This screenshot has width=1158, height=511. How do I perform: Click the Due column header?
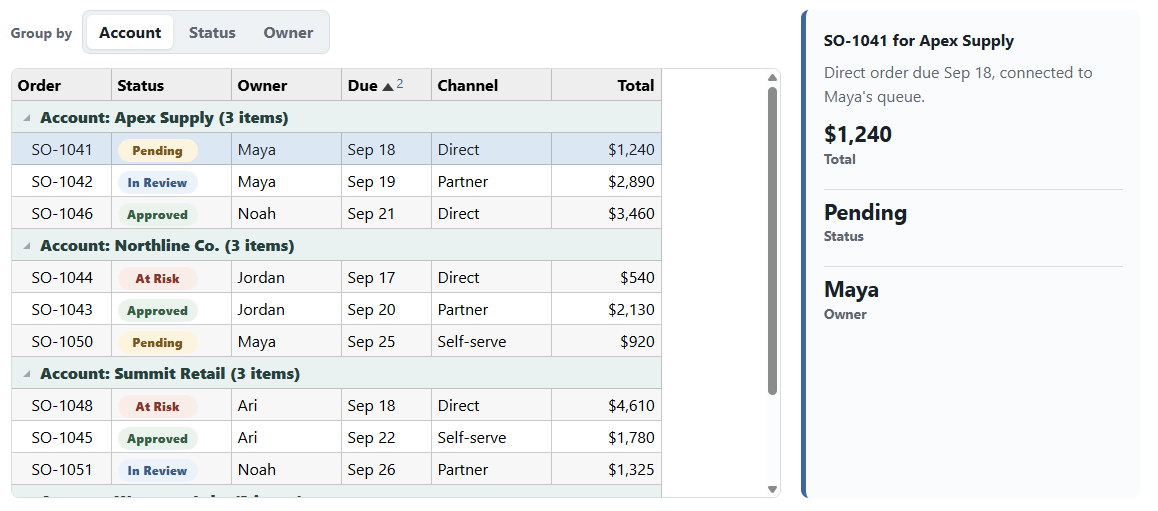tap(386, 85)
